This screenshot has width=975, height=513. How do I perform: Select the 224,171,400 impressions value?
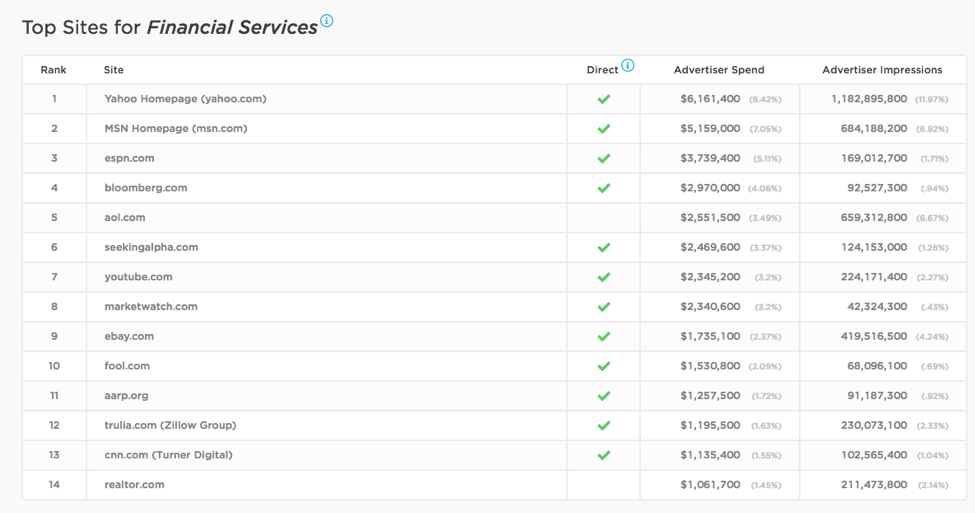pos(874,277)
